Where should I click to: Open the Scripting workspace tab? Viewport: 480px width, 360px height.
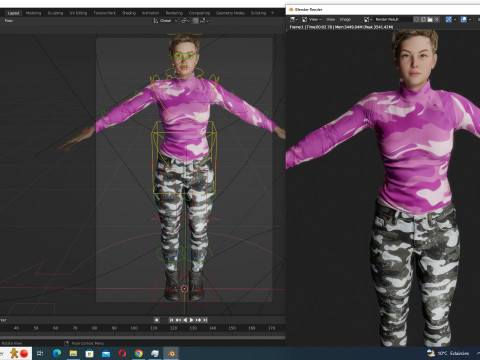pyautogui.click(x=258, y=13)
